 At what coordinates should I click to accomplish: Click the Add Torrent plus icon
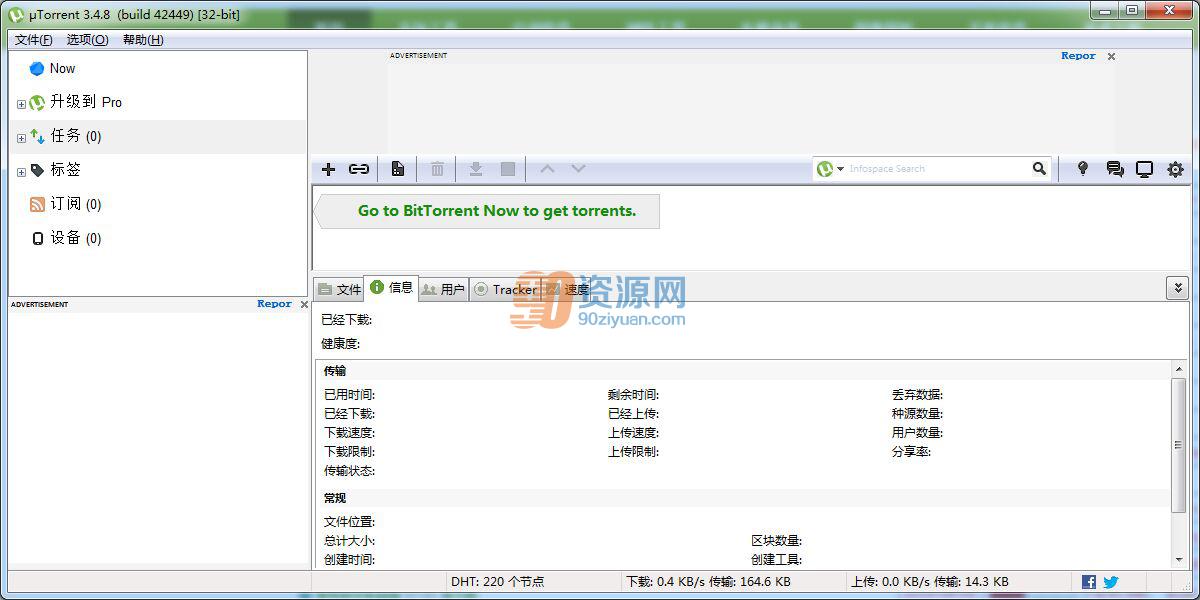click(328, 169)
